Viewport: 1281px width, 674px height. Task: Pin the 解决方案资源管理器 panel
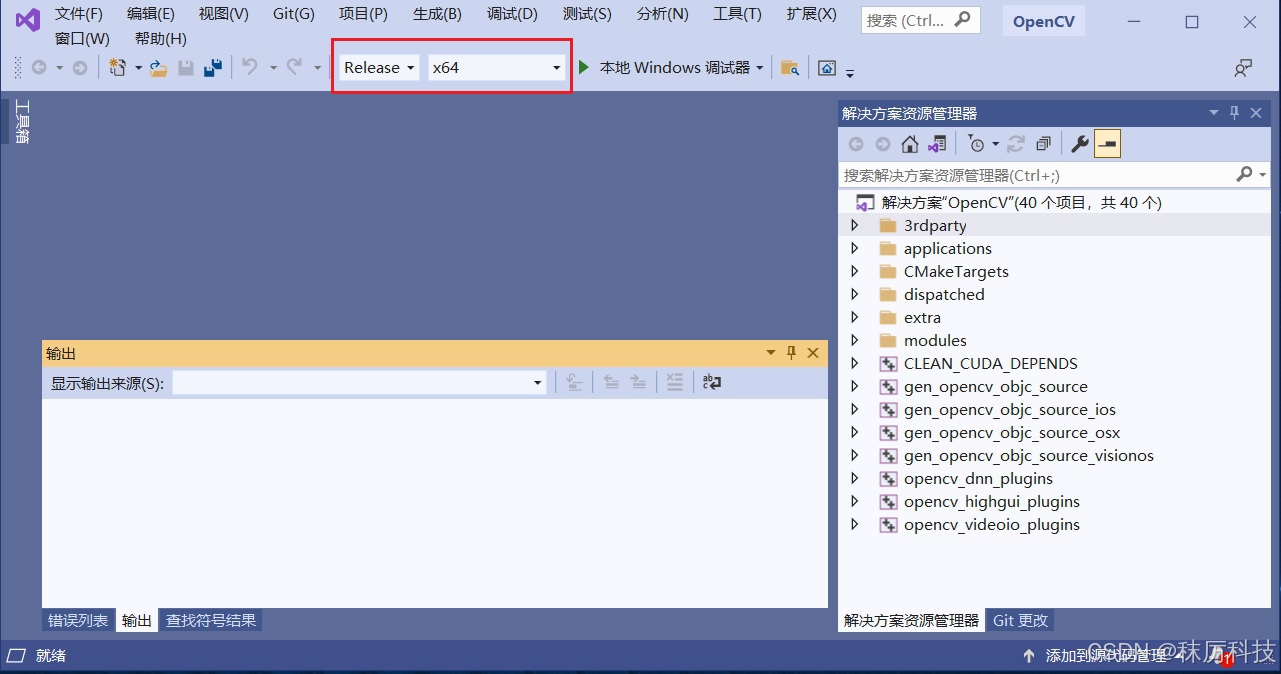pyautogui.click(x=1235, y=113)
